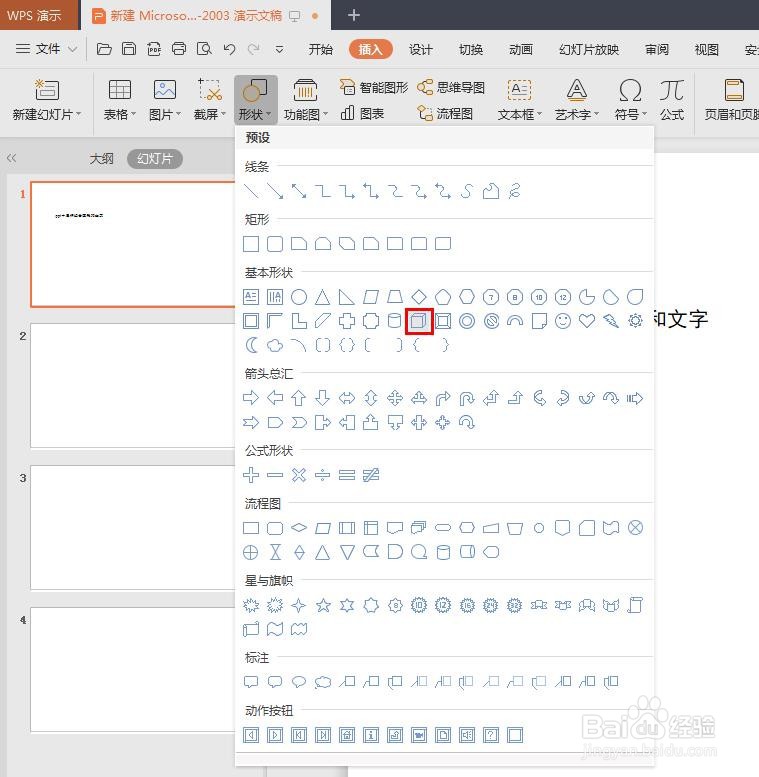
Task: Select the plus sign formula shape
Action: pyautogui.click(x=251, y=475)
